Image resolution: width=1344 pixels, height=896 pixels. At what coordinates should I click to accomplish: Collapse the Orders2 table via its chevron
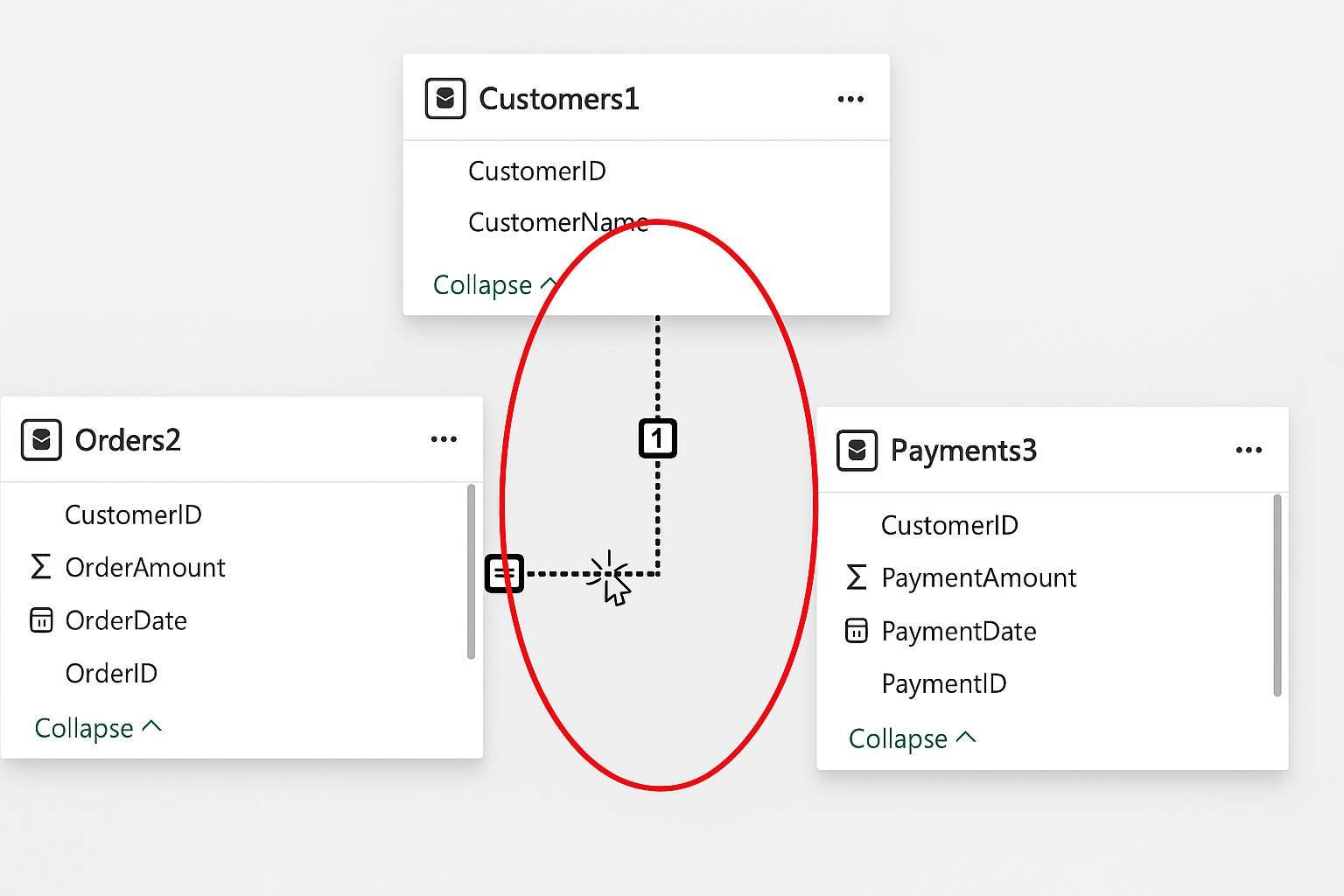tap(153, 725)
